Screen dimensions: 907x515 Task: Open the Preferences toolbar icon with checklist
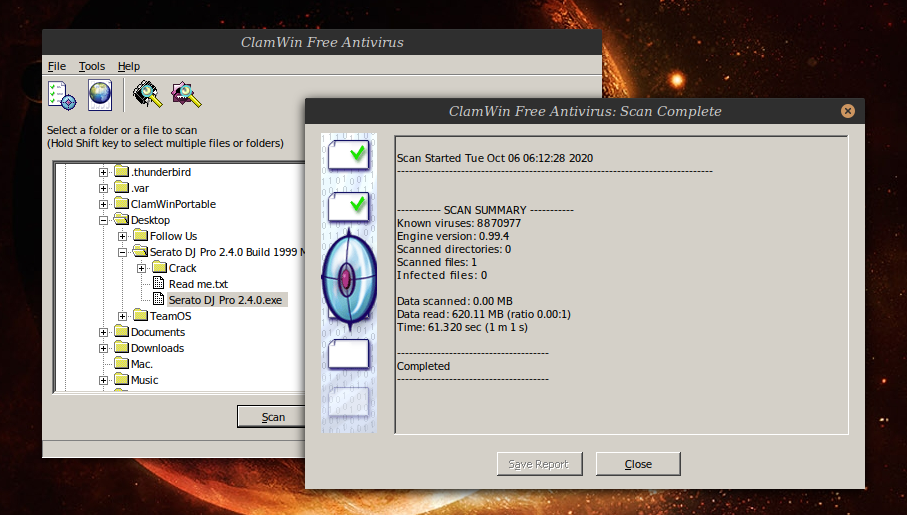pyautogui.click(x=62, y=95)
